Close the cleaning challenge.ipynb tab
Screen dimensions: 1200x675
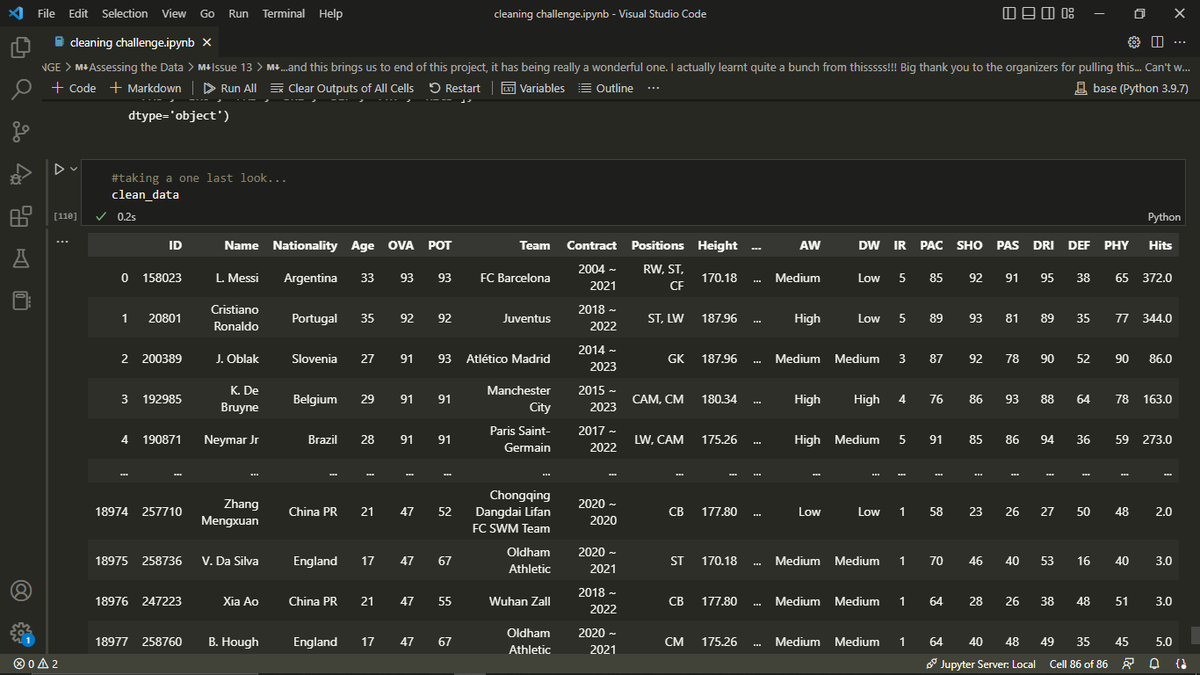[206, 43]
